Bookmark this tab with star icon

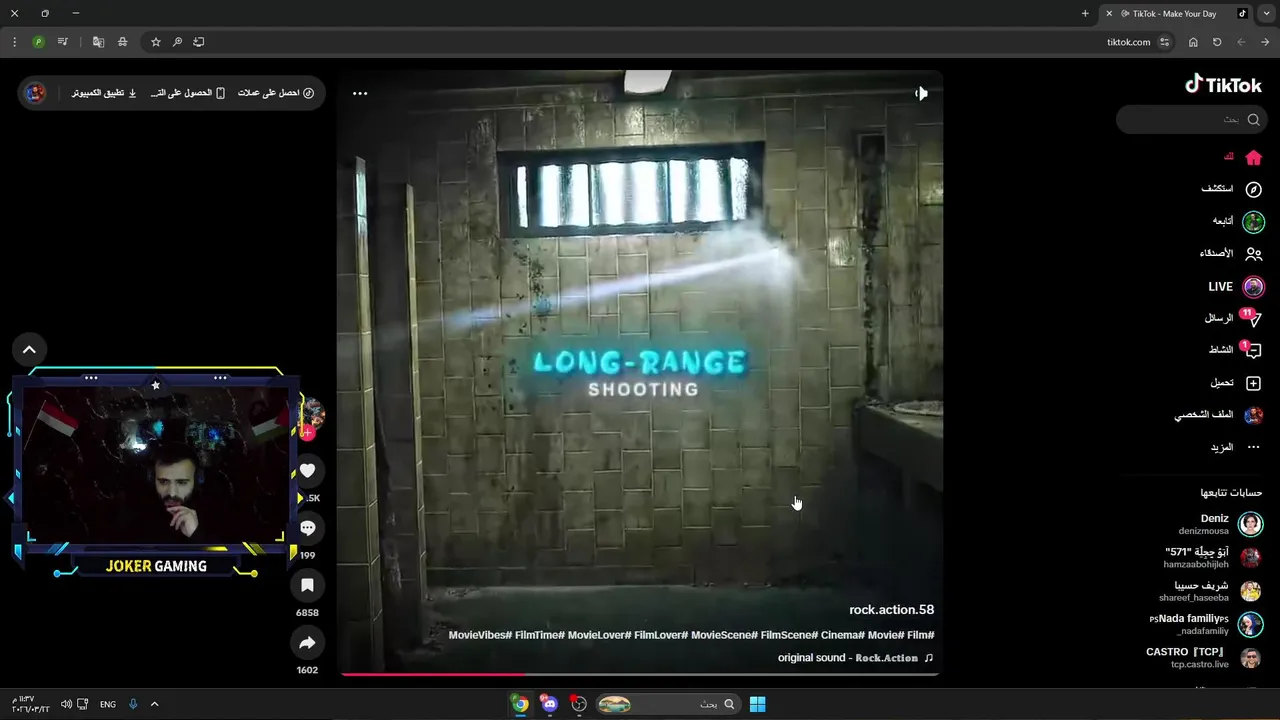point(156,42)
